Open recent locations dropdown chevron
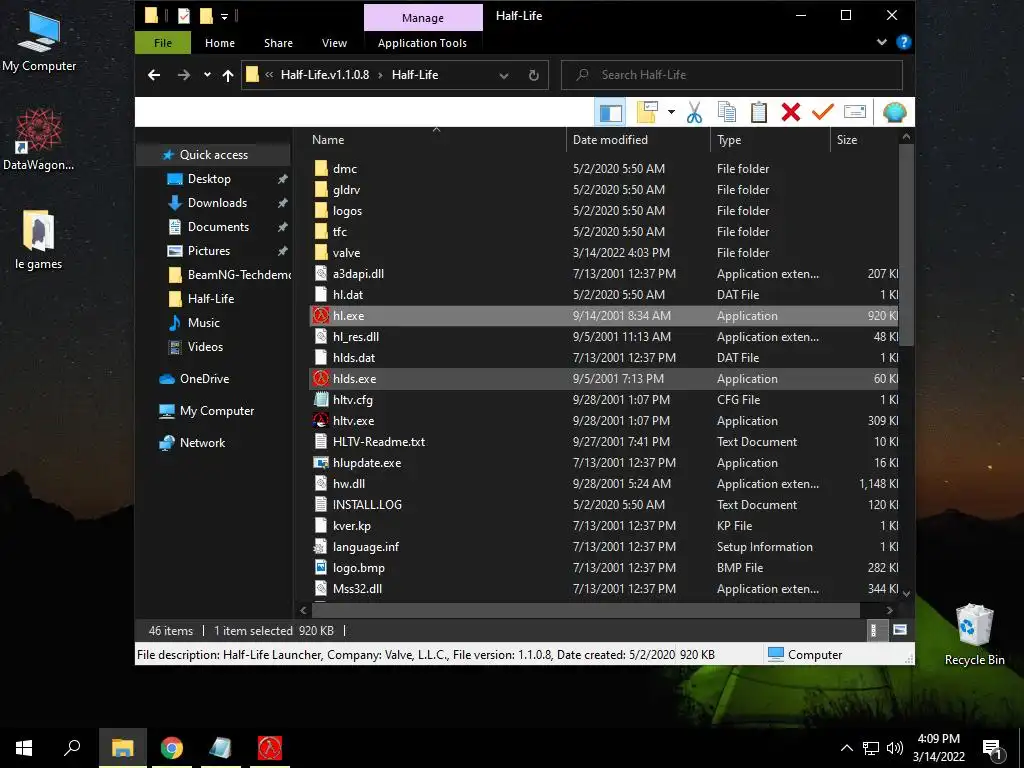 point(207,75)
